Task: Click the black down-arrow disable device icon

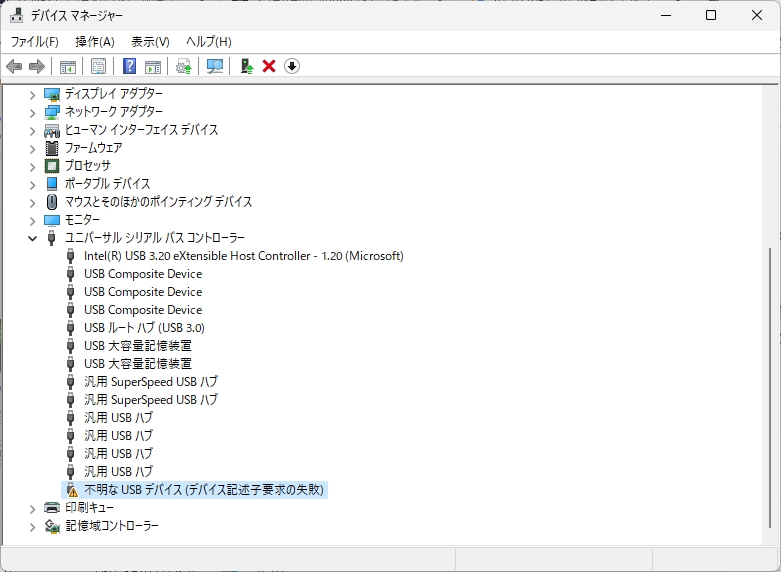Action: pos(292,66)
